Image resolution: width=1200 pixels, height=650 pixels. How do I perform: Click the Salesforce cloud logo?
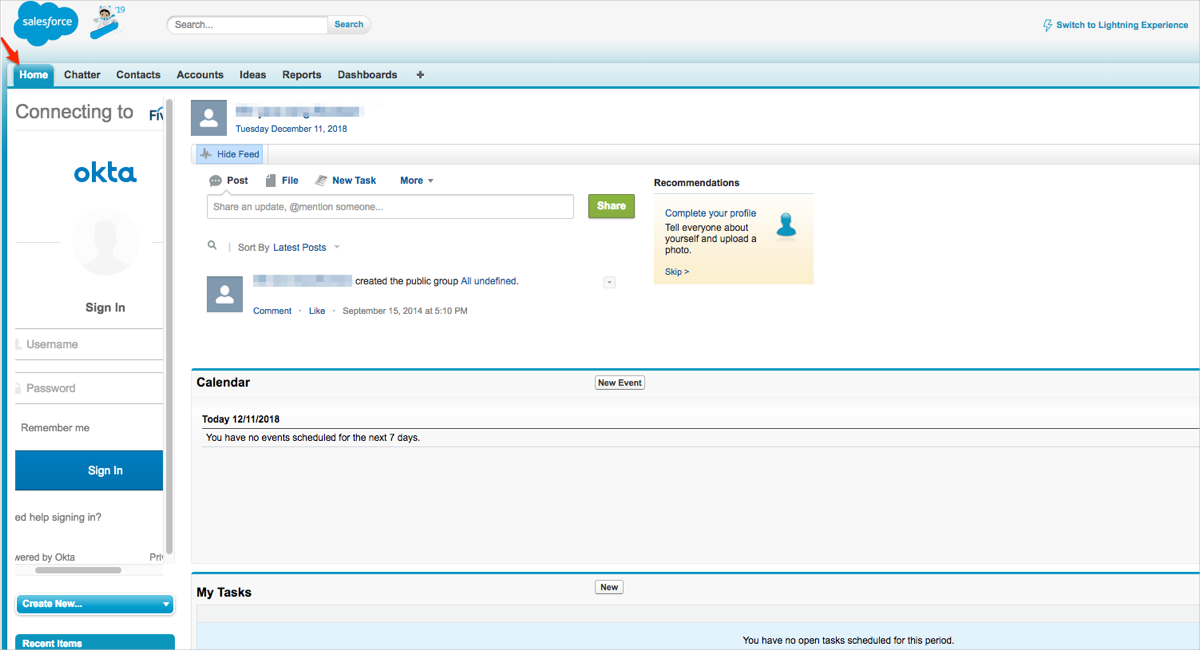(x=46, y=24)
